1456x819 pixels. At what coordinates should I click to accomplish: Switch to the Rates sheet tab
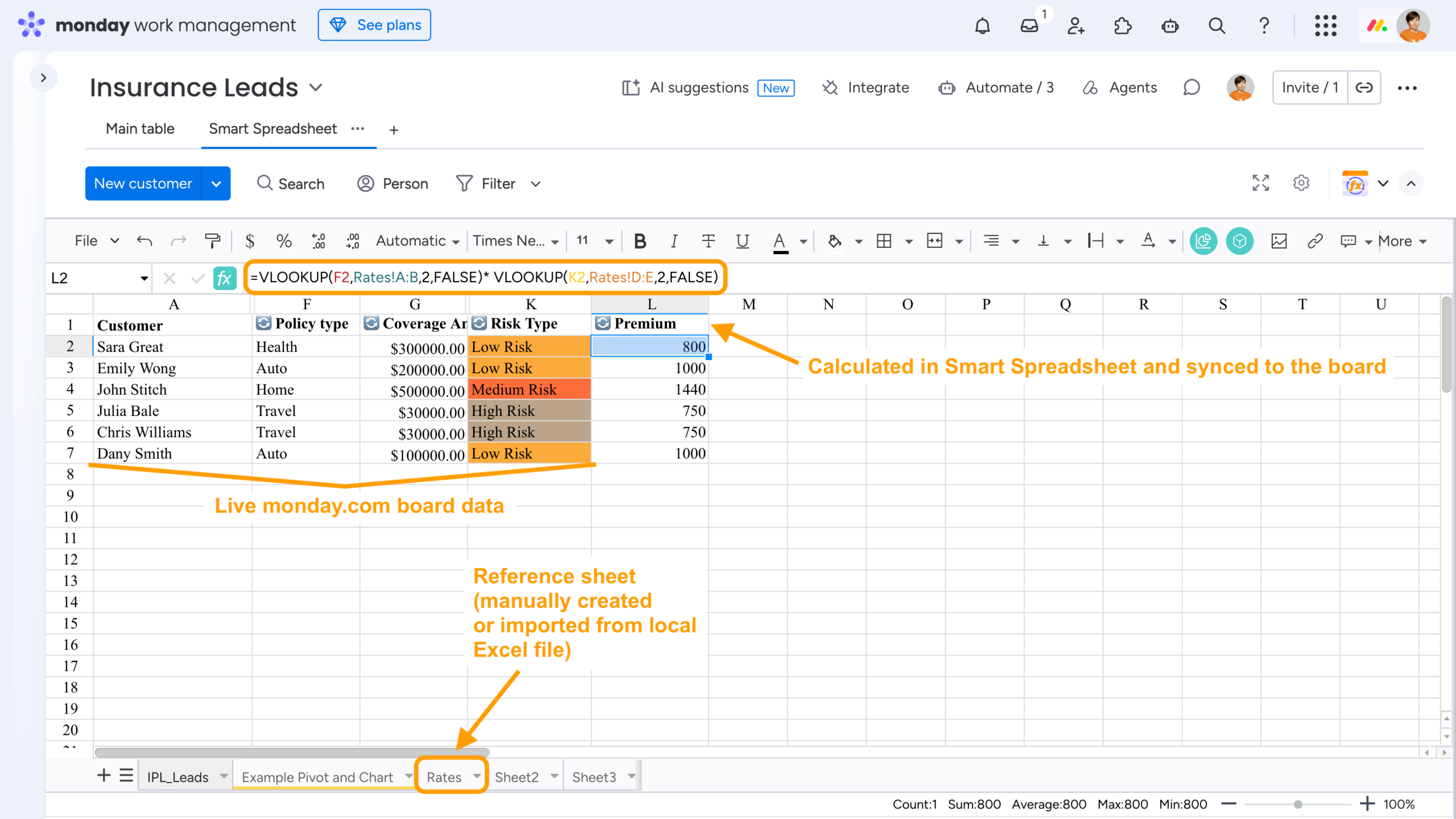click(444, 777)
